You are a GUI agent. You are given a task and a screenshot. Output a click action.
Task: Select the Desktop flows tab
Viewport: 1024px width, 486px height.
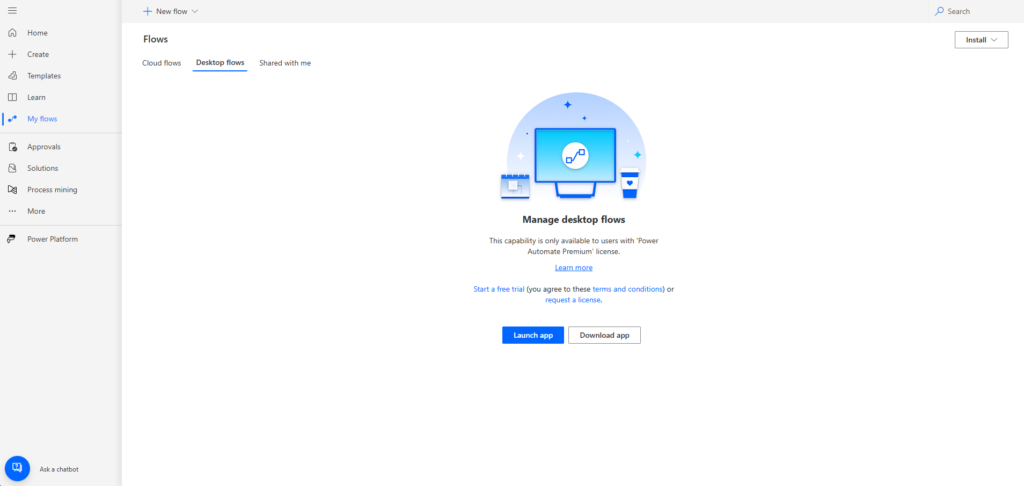(x=220, y=63)
